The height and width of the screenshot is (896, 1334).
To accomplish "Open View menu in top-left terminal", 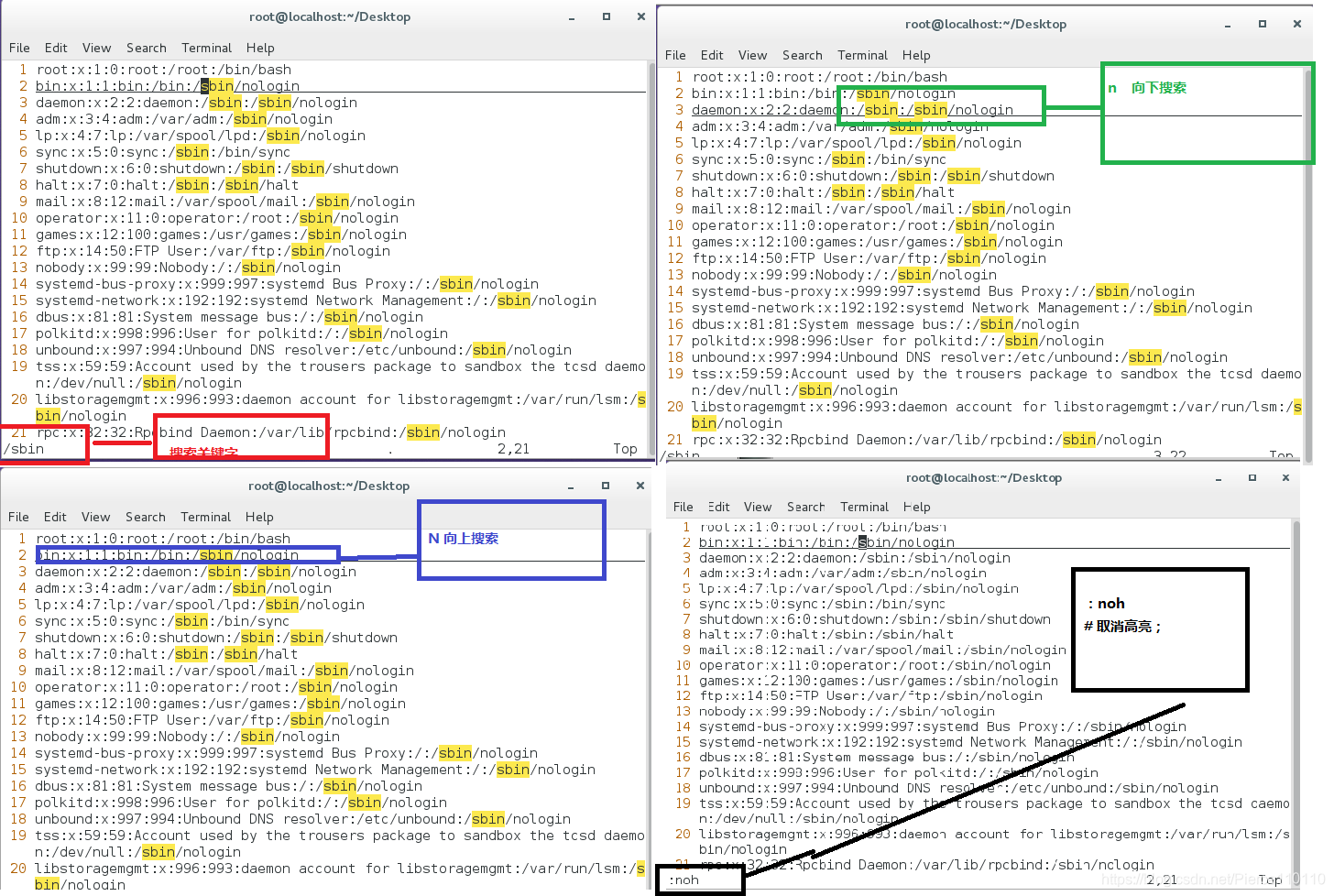I will (x=96, y=48).
